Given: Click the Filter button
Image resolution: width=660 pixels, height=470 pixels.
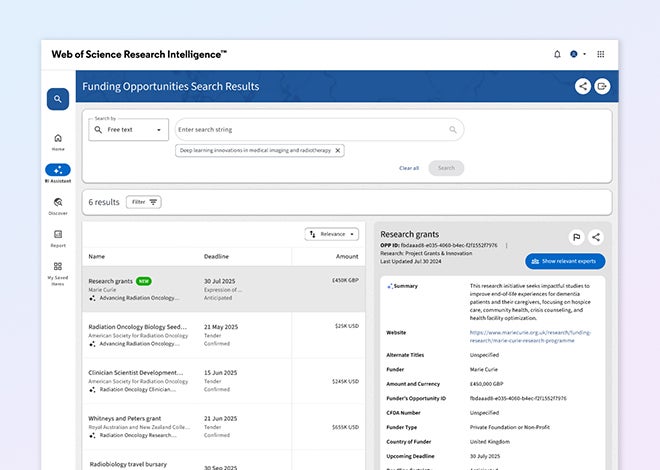Looking at the screenshot, I should [x=144, y=202].
